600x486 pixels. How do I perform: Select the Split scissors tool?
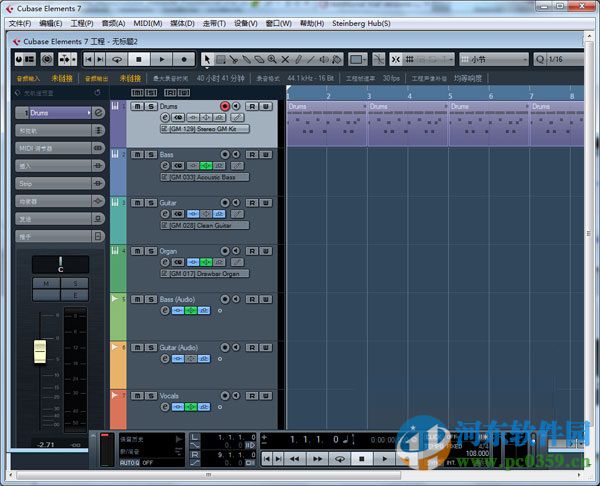click(233, 59)
